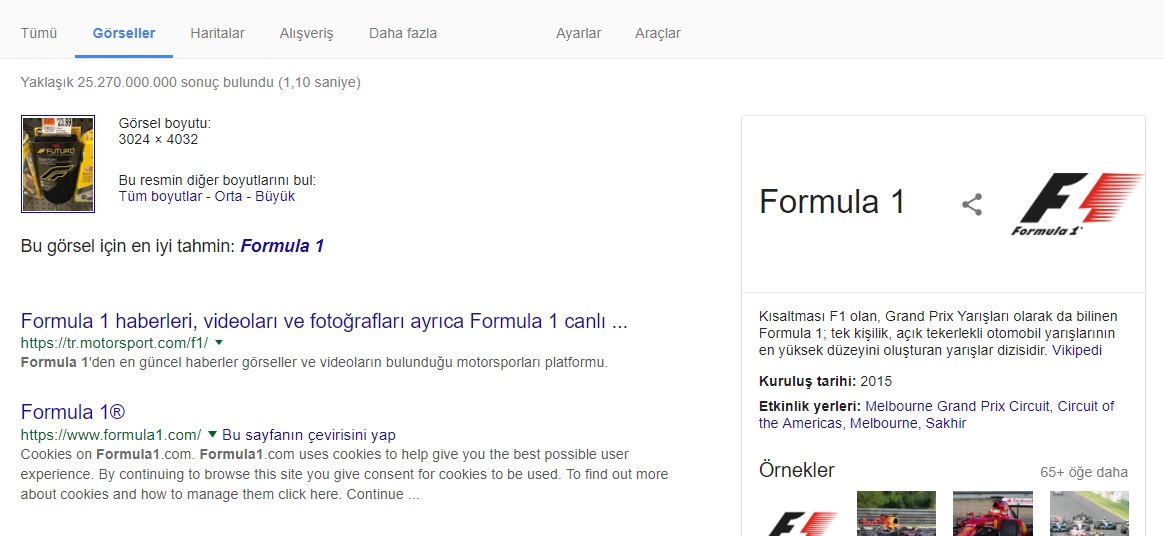This screenshot has height=536, width=1164.
Task: Click the Örnekler section heading
Action: (797, 470)
